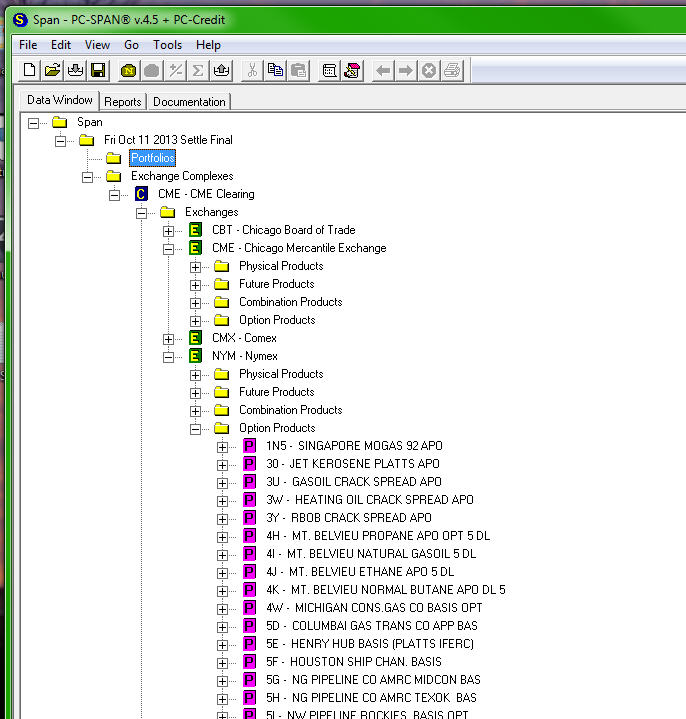The width and height of the screenshot is (686, 719).
Task: Click the calculator/calendar scroll toolbar icon
Action: pyautogui.click(x=329, y=70)
